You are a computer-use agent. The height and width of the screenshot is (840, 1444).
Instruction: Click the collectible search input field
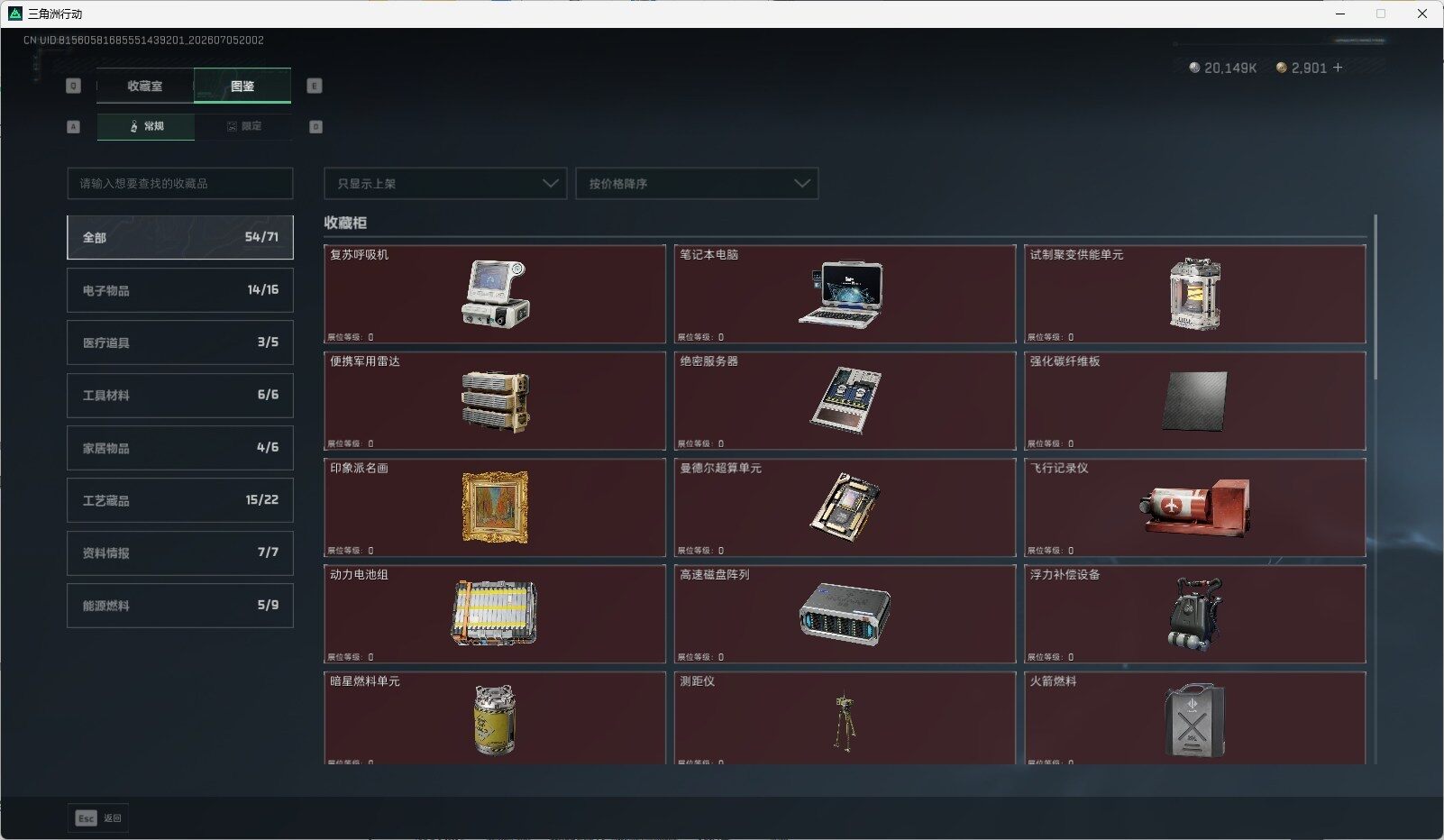tap(180, 183)
